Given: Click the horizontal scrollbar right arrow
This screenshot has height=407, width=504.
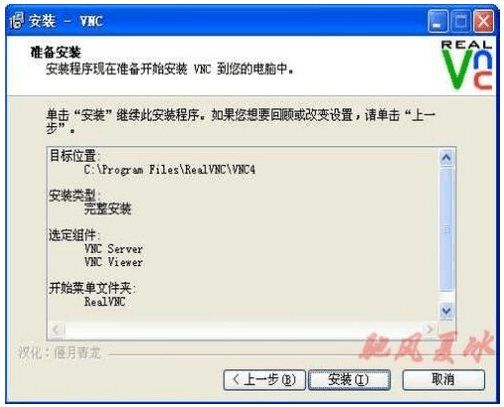Looking at the screenshot, I should (x=430, y=329).
